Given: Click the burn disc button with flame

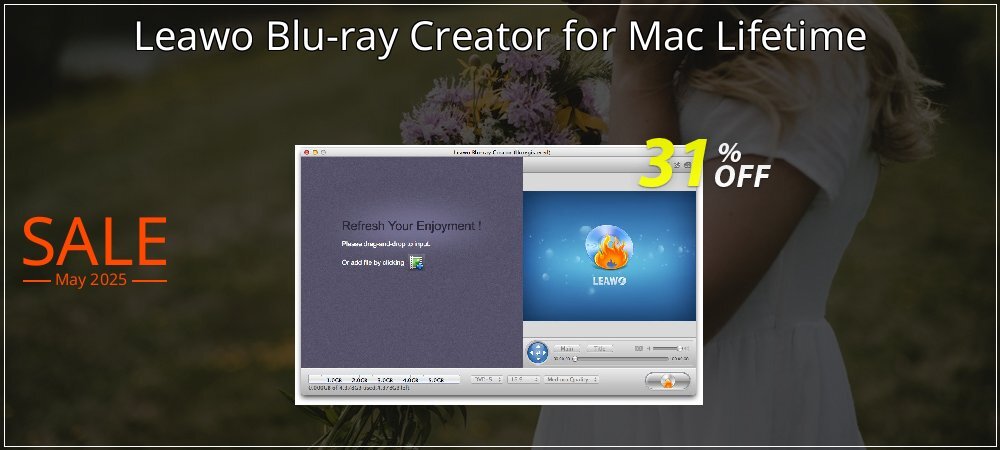Looking at the screenshot, I should 667,381.
